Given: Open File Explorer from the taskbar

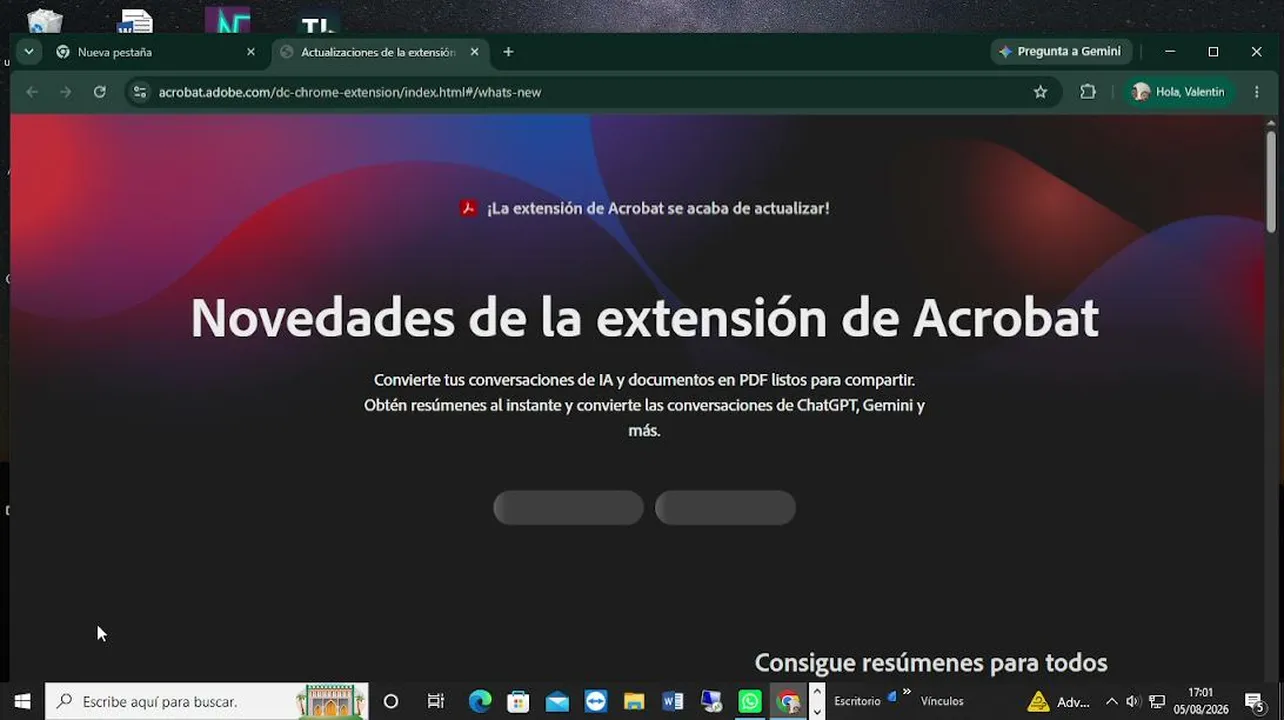Looking at the screenshot, I should click(x=634, y=701).
